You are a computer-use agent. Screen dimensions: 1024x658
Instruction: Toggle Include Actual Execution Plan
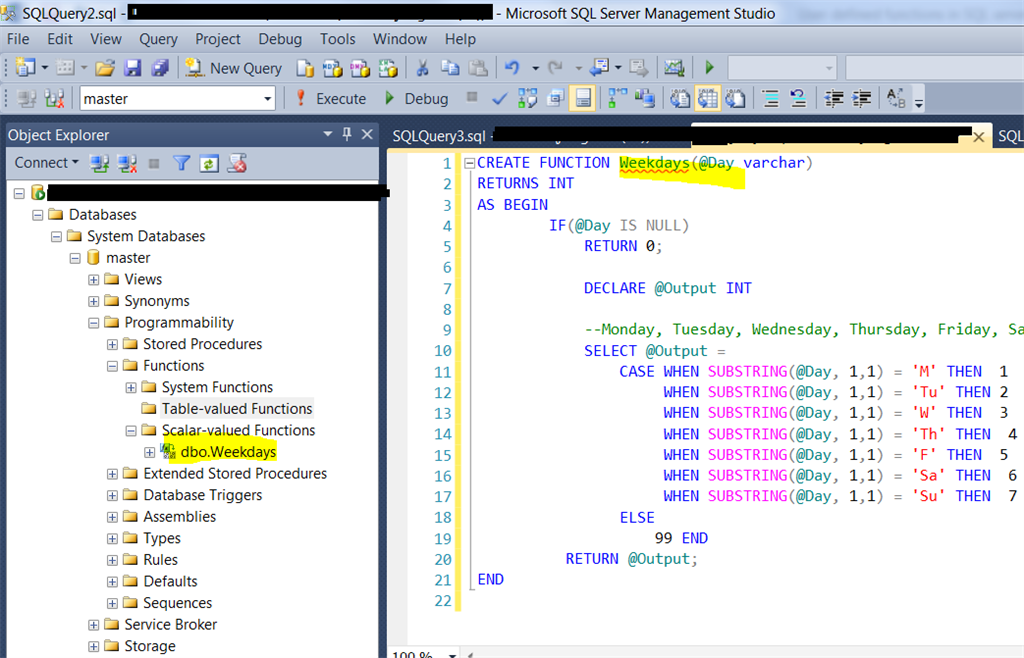[x=614, y=97]
